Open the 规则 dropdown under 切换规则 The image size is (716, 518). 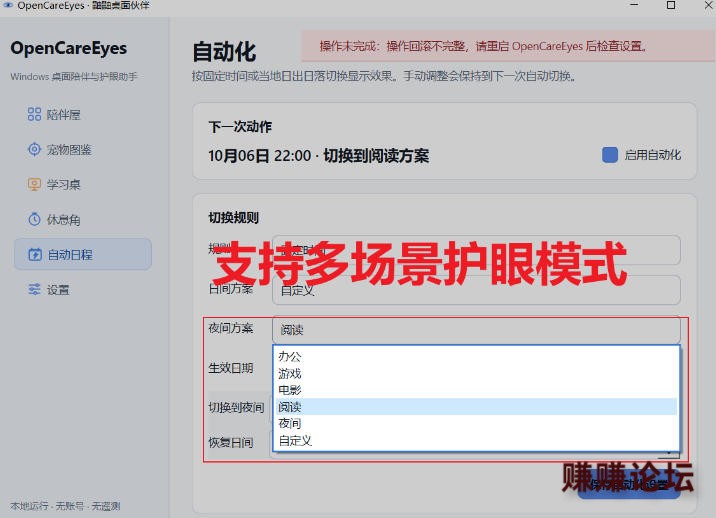[x=476, y=250]
